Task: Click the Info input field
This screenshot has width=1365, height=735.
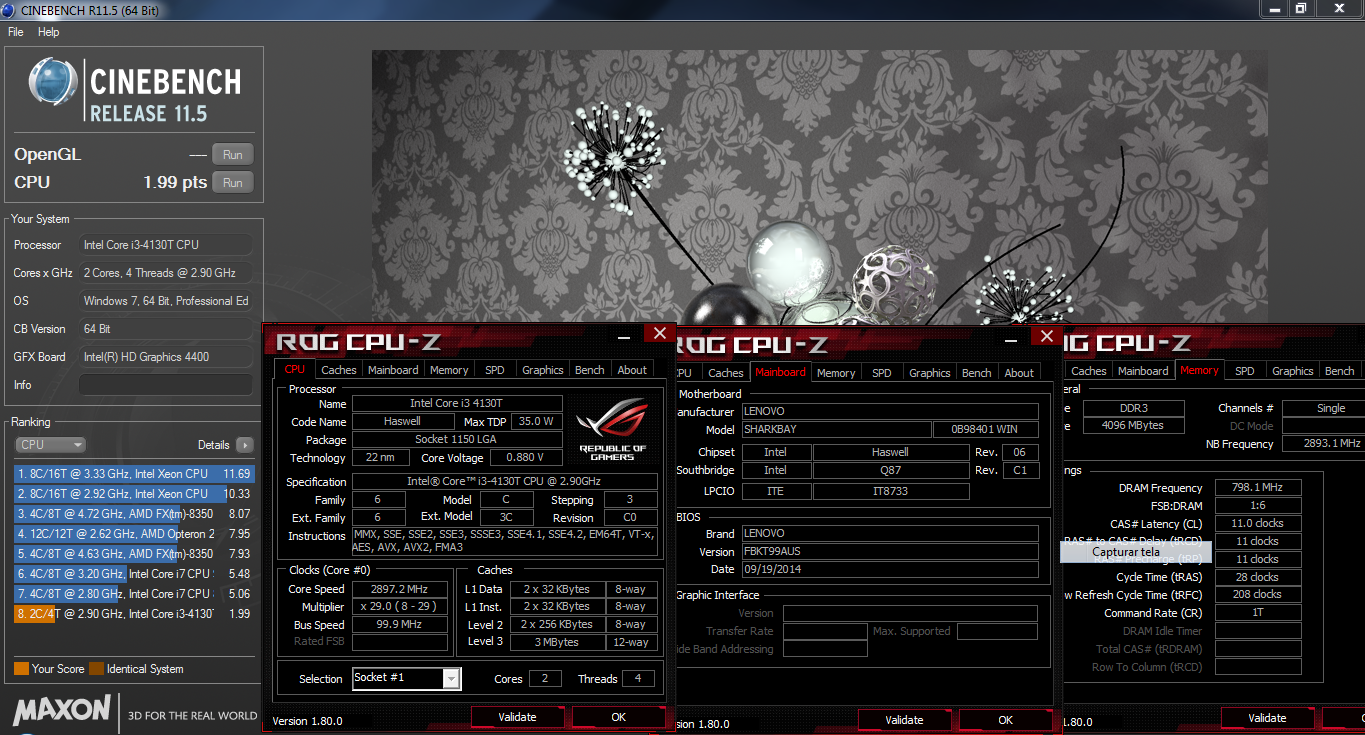Action: [166, 385]
